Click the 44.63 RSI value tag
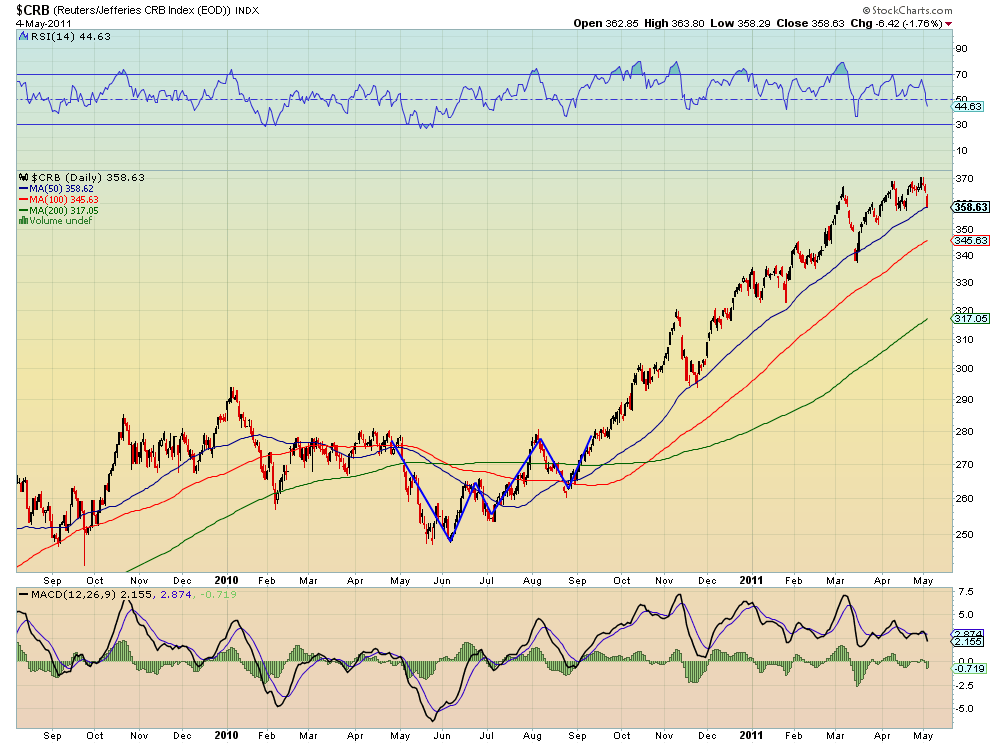 (x=967, y=106)
